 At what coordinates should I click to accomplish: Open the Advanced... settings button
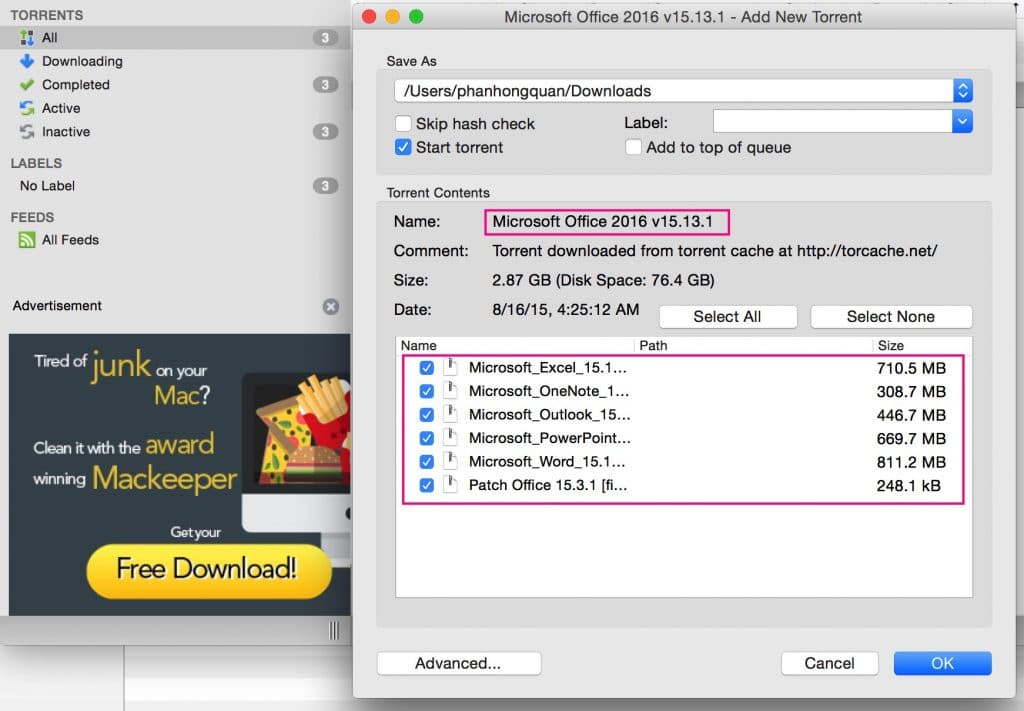coord(458,663)
